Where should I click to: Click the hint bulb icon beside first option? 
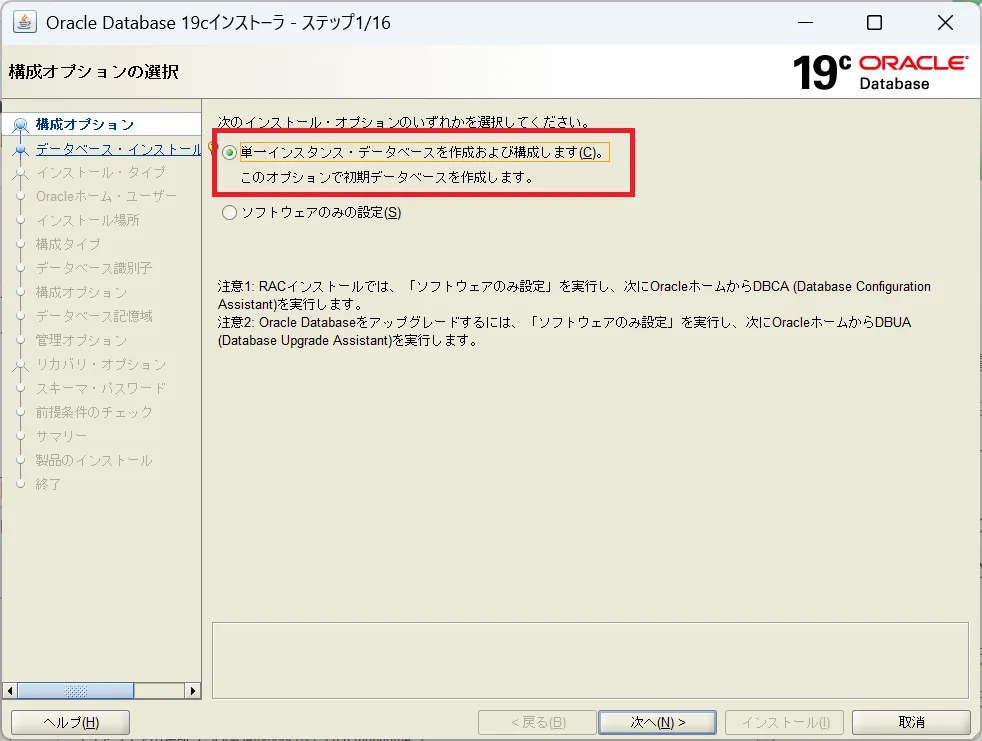(x=212, y=148)
